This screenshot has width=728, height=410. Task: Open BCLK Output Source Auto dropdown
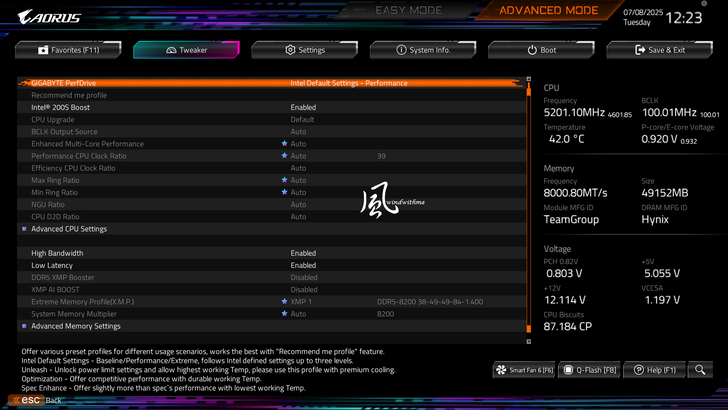click(298, 131)
